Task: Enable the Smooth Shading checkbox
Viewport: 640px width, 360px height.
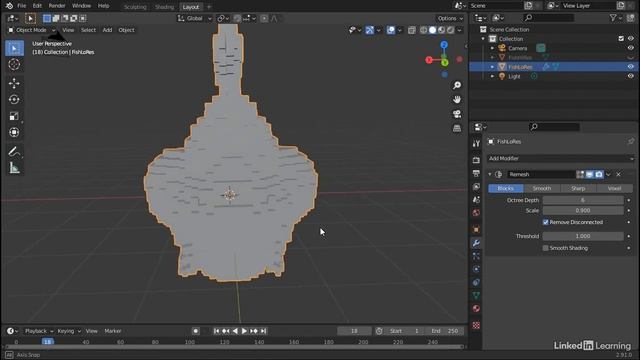Action: pyautogui.click(x=545, y=248)
